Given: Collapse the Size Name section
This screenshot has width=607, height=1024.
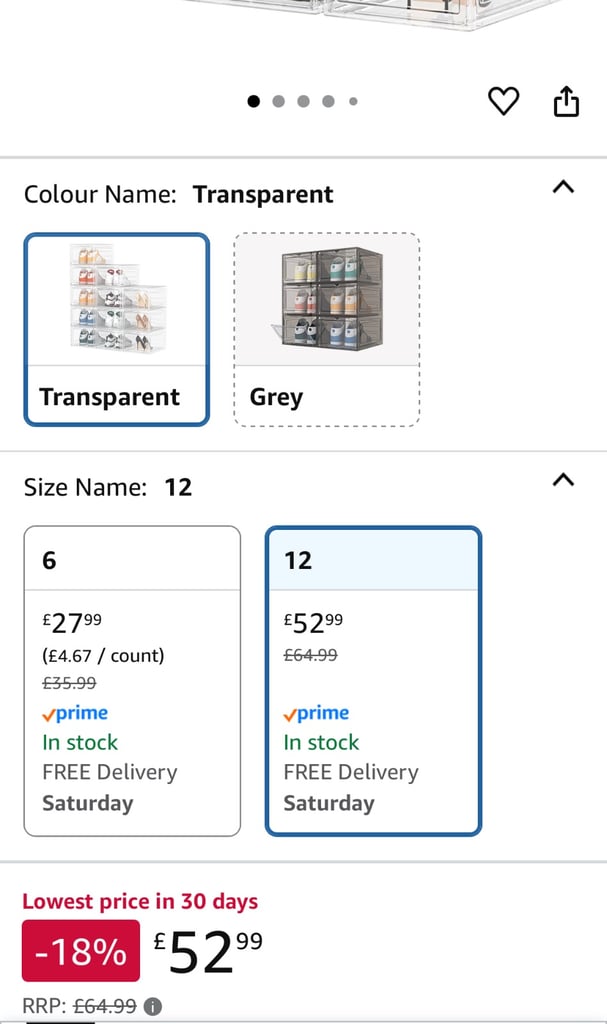Looking at the screenshot, I should tap(563, 480).
